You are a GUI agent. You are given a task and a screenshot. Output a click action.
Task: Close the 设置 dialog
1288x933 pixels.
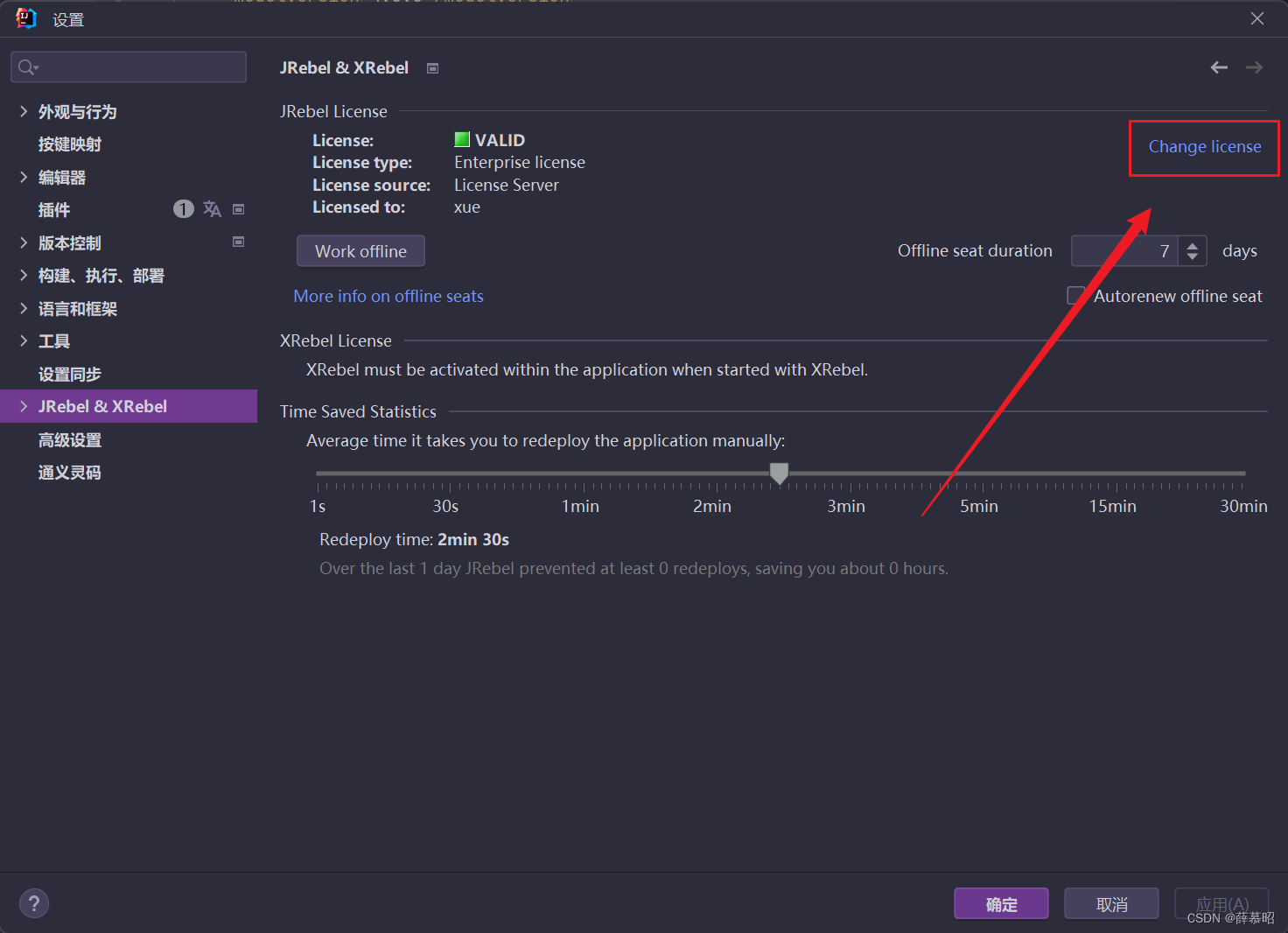(1257, 18)
